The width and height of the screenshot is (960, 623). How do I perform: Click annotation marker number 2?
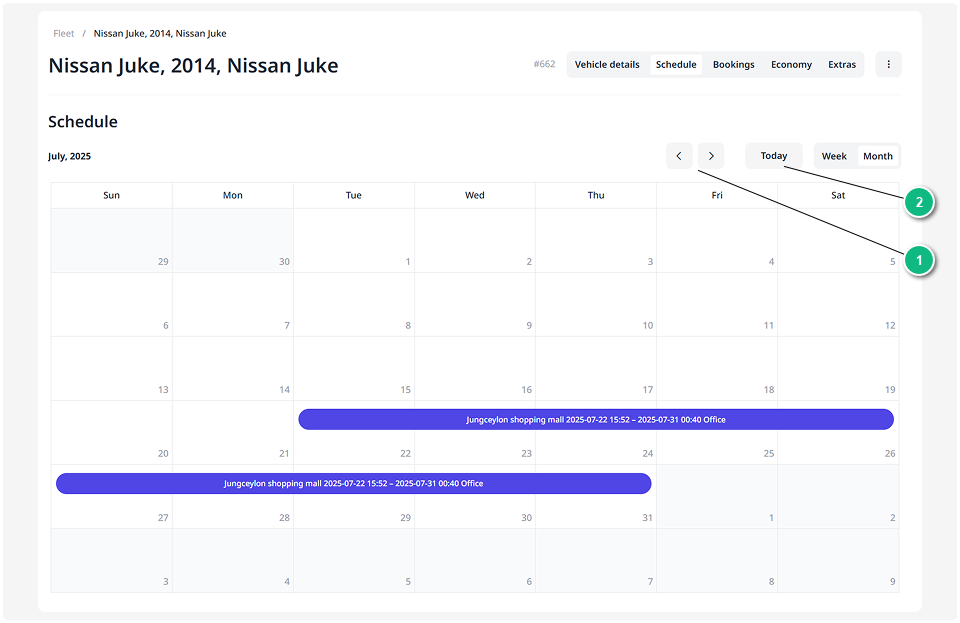click(x=918, y=204)
